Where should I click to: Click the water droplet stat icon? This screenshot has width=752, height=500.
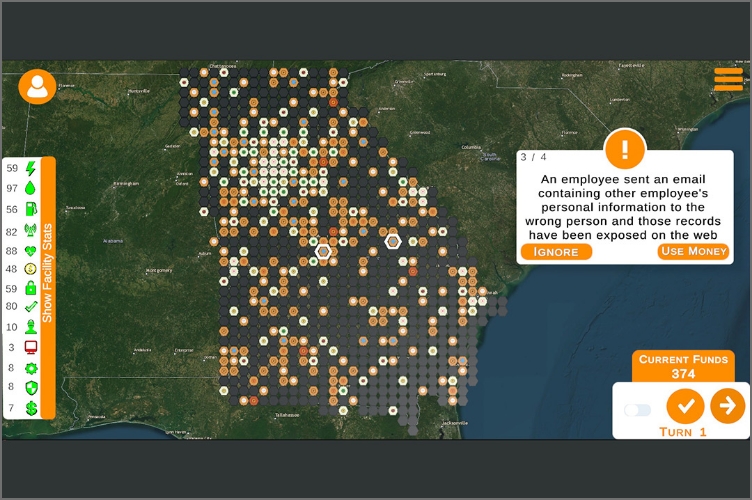30,188
